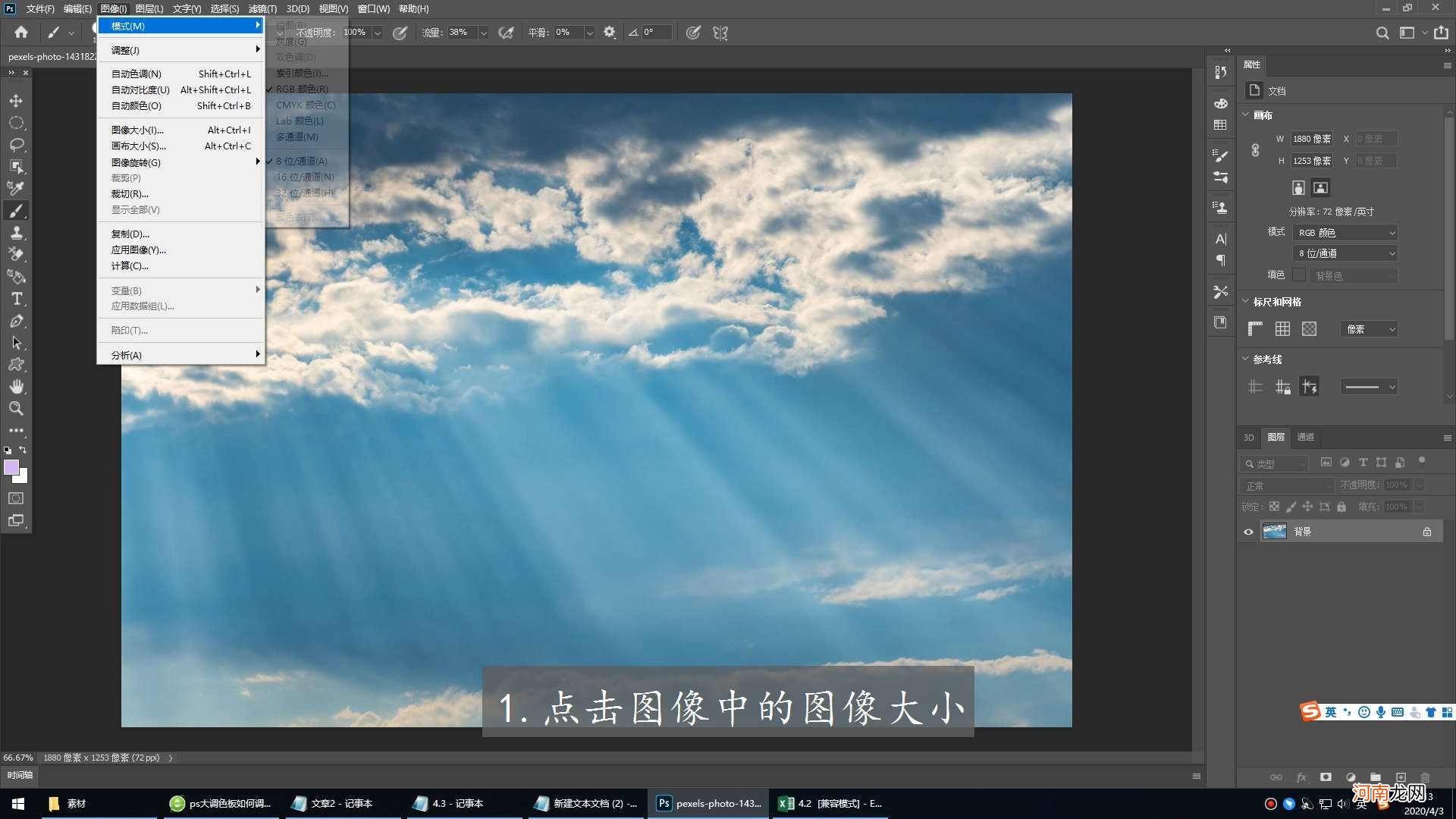Open ruler units 像素 dropdown
Image resolution: width=1456 pixels, height=819 pixels.
(1369, 329)
